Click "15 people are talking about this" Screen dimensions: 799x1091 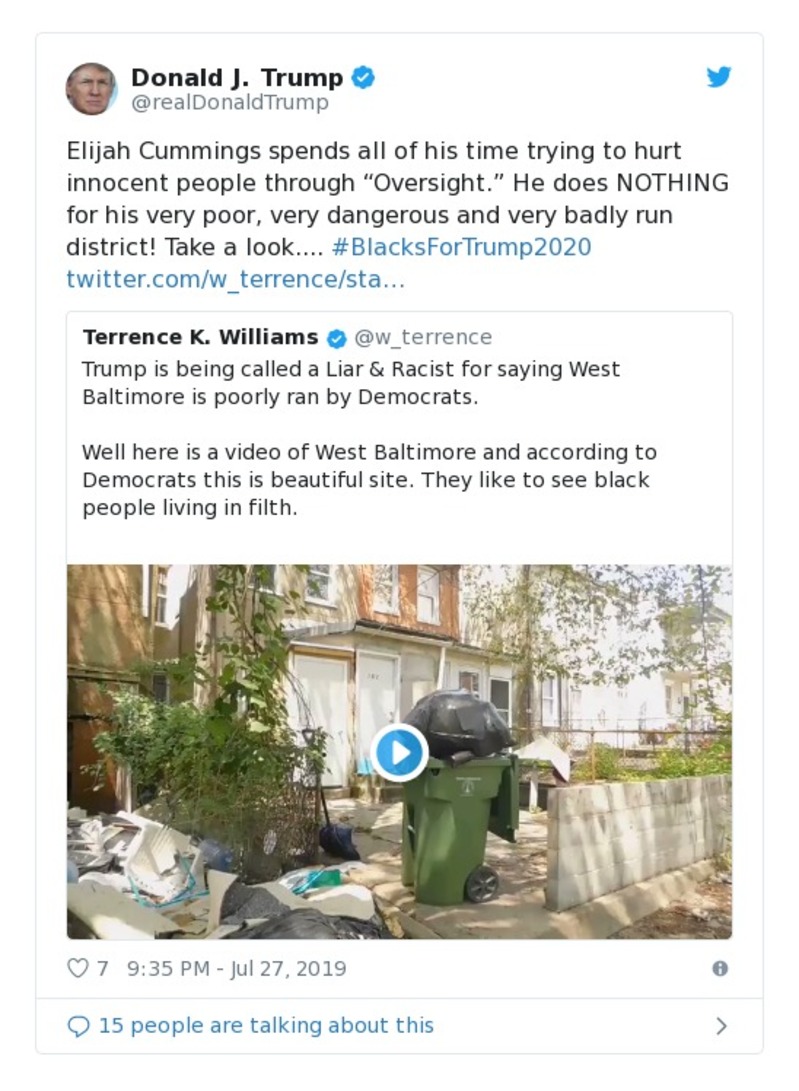pyautogui.click(x=266, y=1026)
